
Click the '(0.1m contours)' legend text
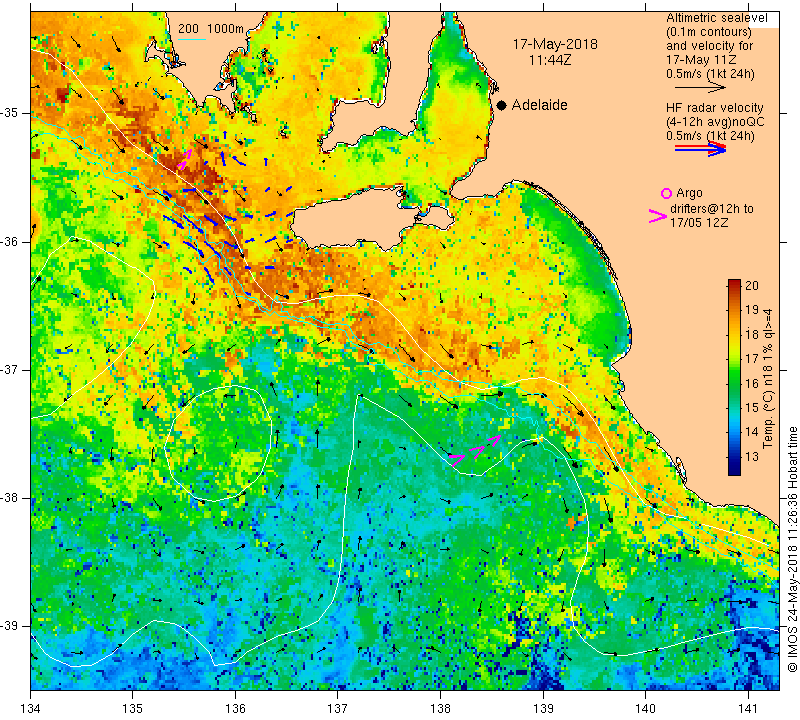click(709, 32)
